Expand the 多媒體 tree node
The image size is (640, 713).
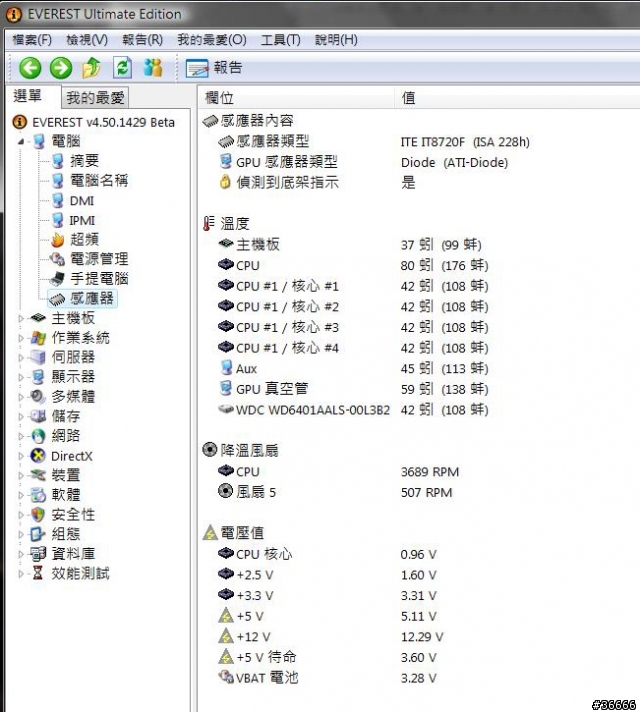tap(21, 397)
